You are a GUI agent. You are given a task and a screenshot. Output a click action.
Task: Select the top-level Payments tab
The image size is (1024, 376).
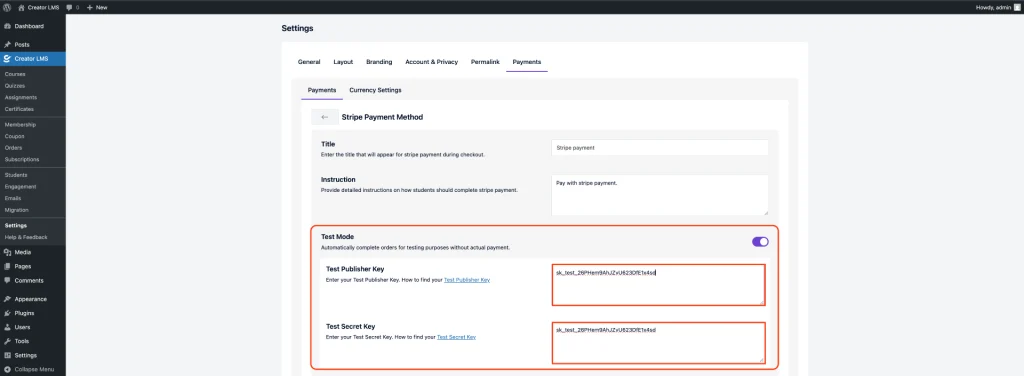526,62
